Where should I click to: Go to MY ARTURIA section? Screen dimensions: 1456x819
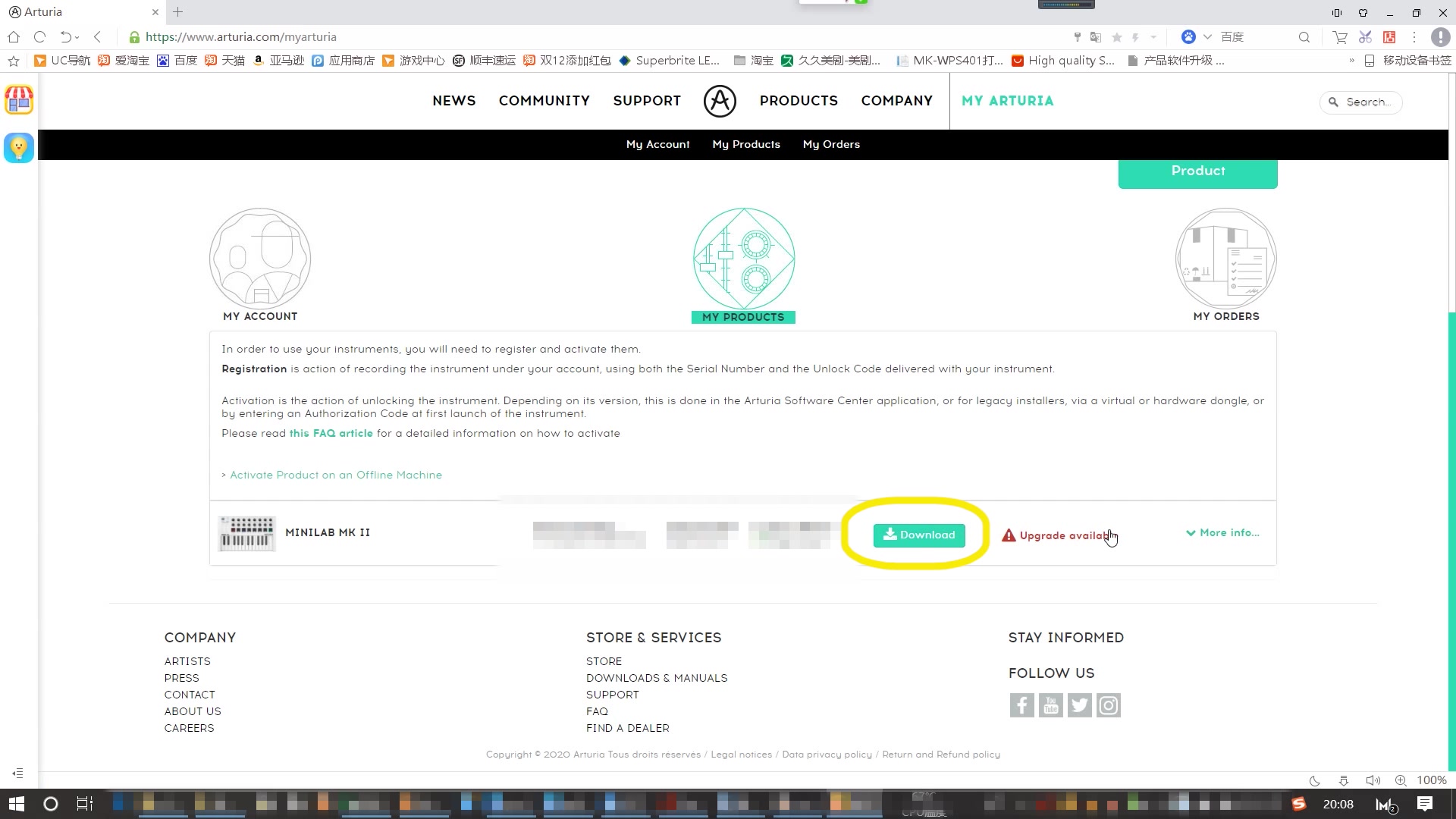point(1007,101)
